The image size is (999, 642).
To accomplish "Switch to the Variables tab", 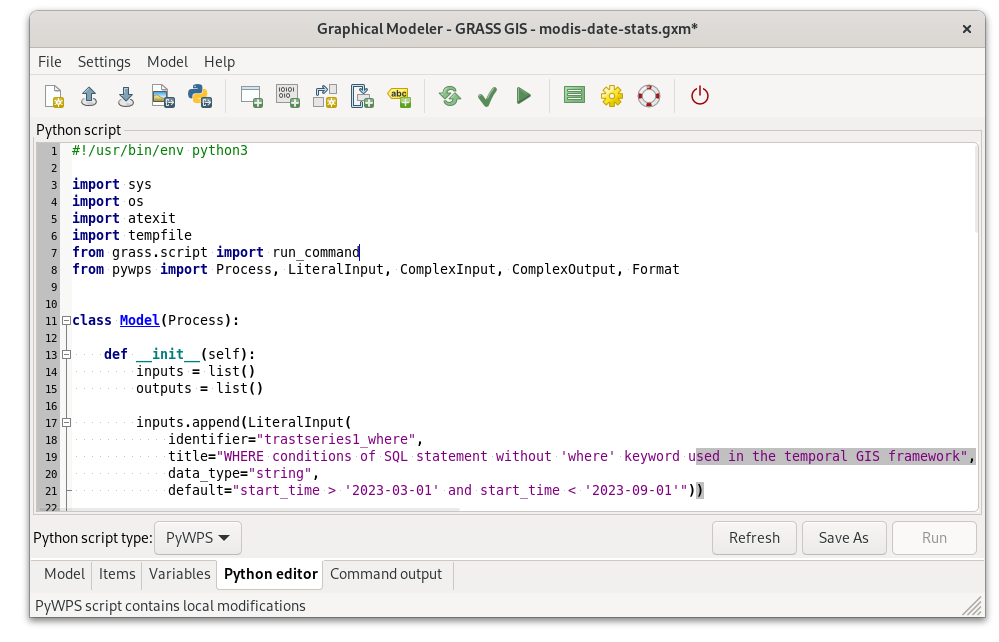I will click(x=180, y=574).
